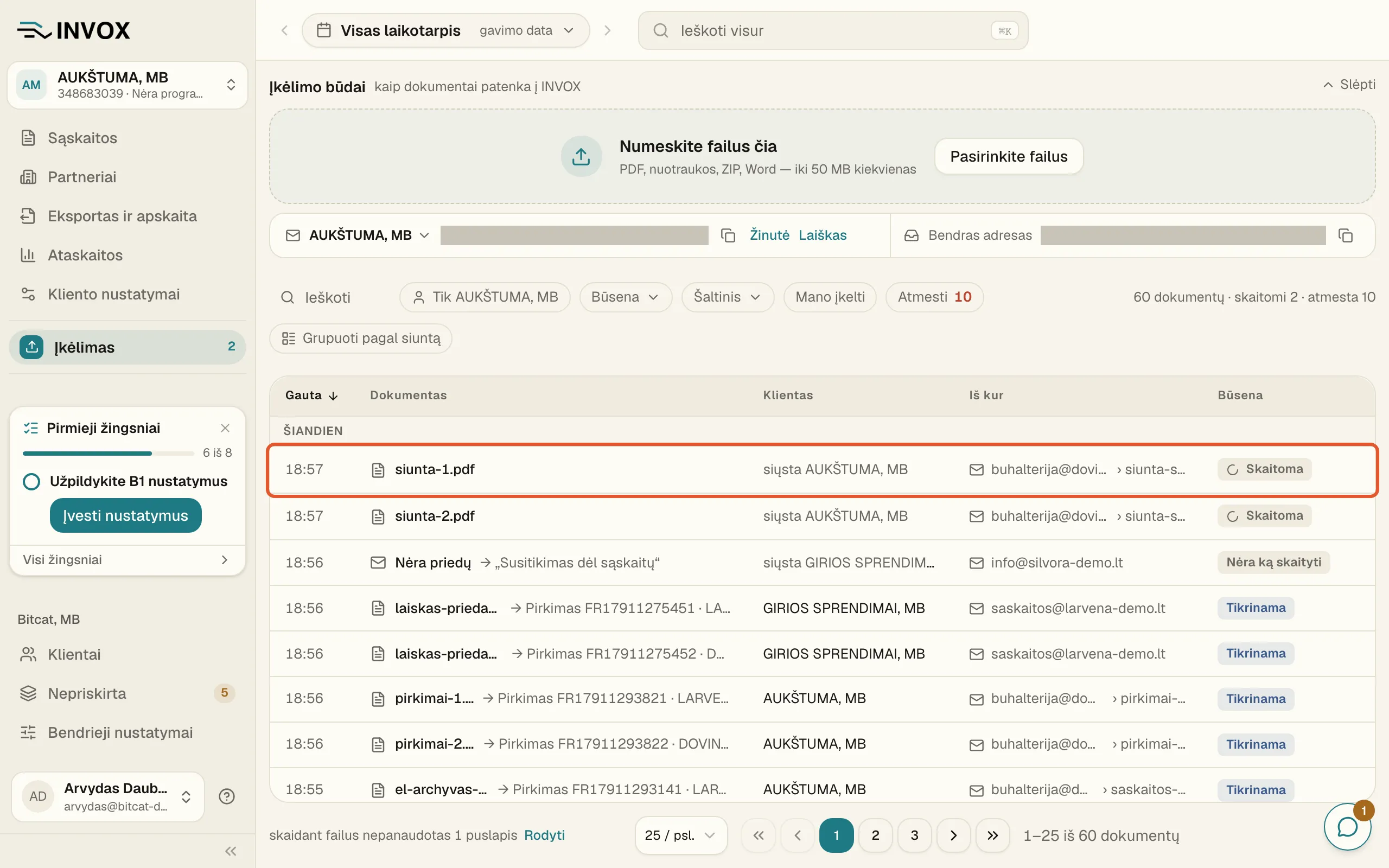This screenshot has height=868, width=1389.
Task: Open the Visas laikotarpis date range dropdown
Action: [445, 30]
